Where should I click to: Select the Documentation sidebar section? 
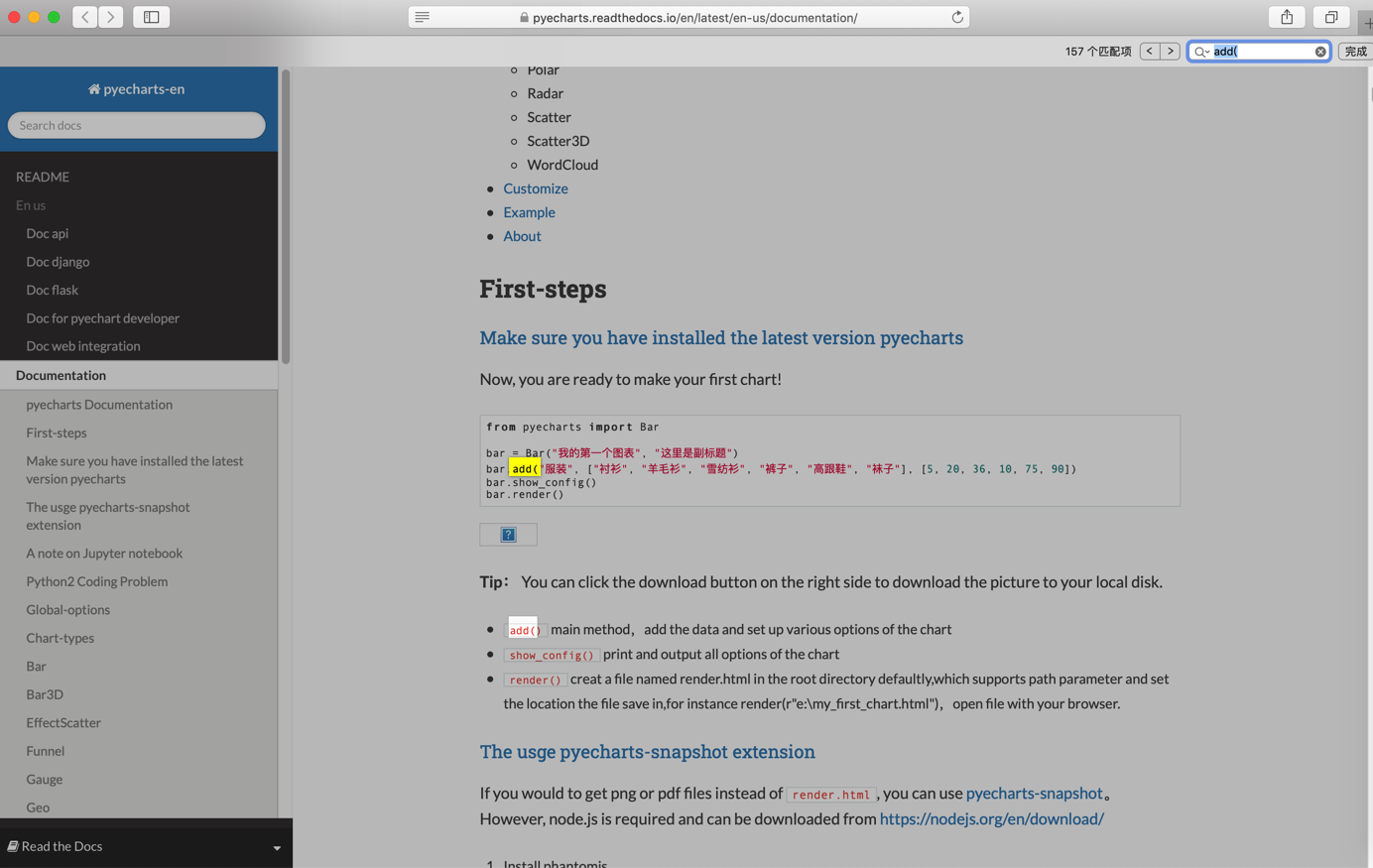[x=139, y=375]
